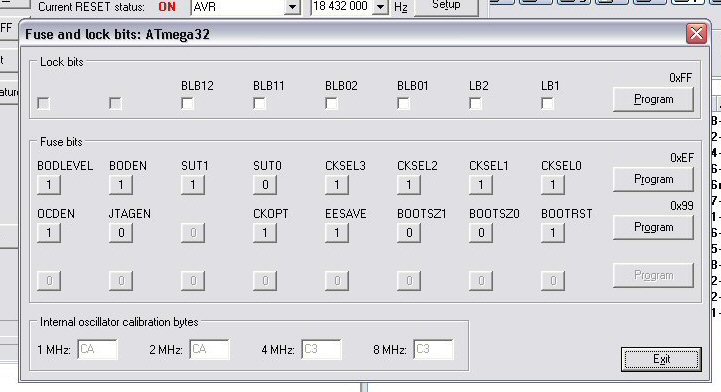Tick the LB1 lock bit checkbox
The width and height of the screenshot is (721, 392).
pos(547,103)
